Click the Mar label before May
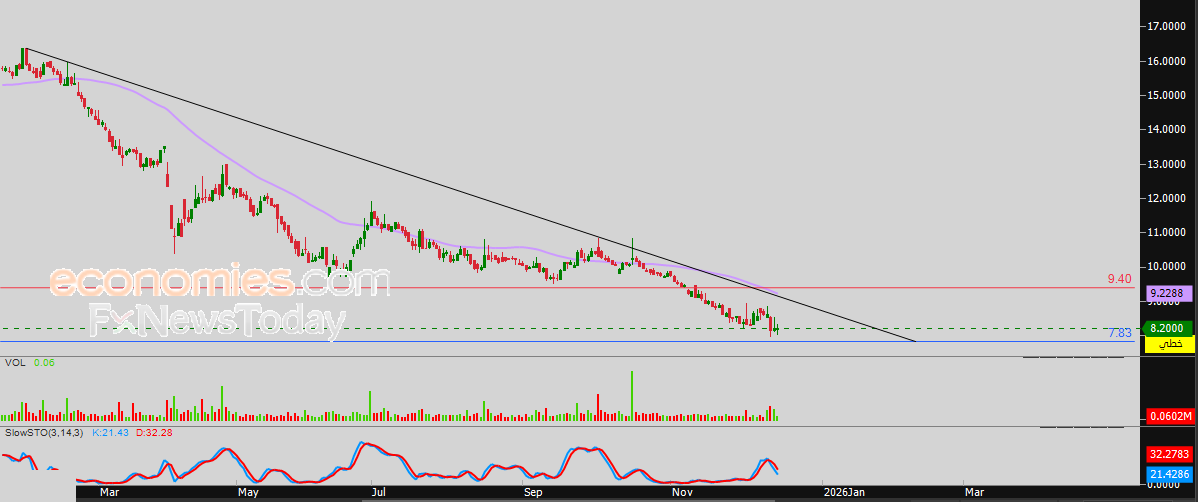This screenshot has height=502, width=1198. [x=109, y=493]
